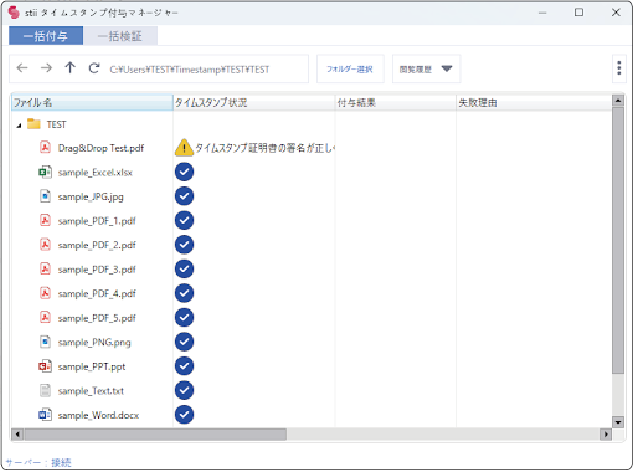633x470 pixels.
Task: Click timestamp checkmark for sample_Word.docx
Action: (x=184, y=414)
